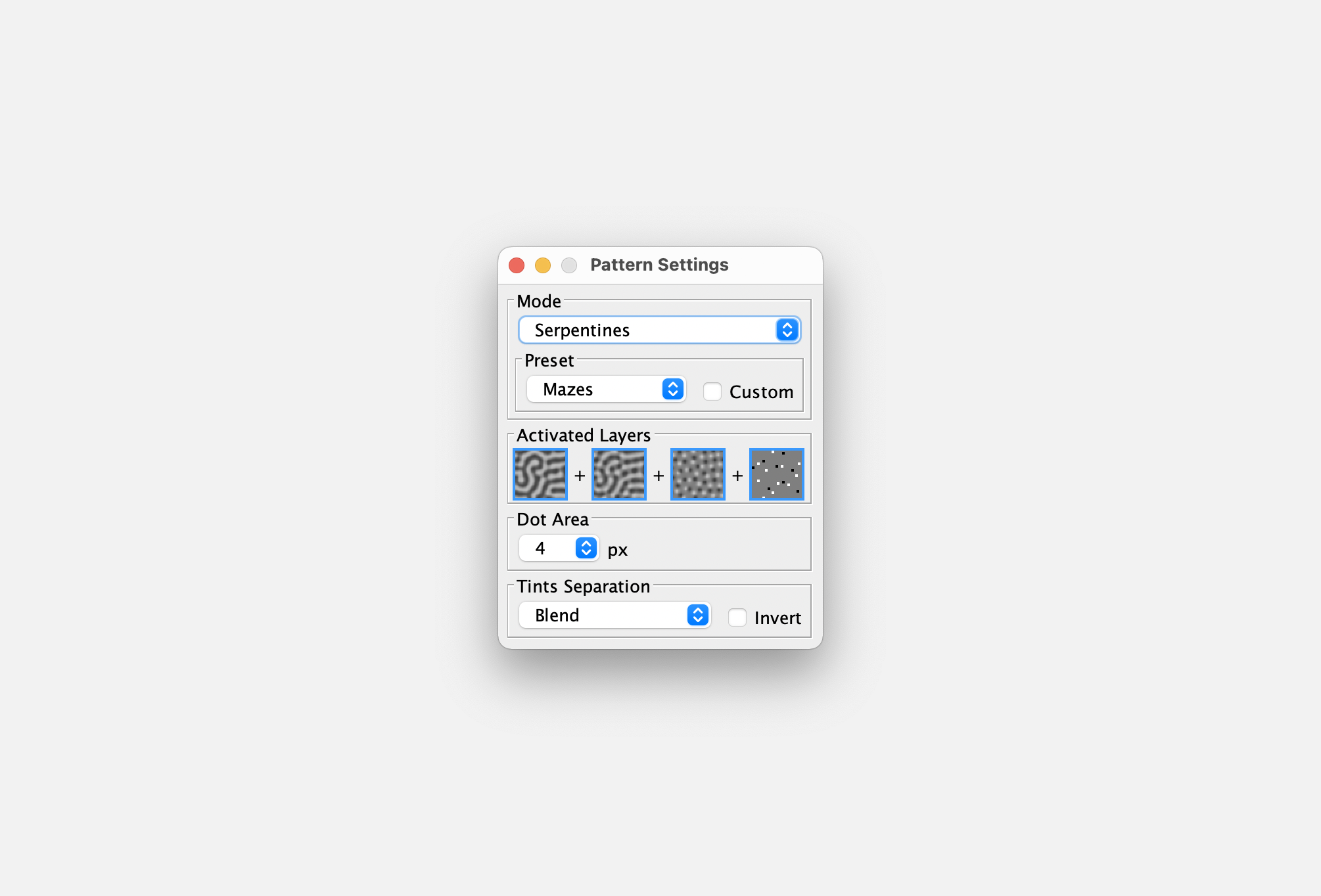Image resolution: width=1321 pixels, height=896 pixels.
Task: Minimize the Pattern Settings window
Action: pyautogui.click(x=543, y=265)
